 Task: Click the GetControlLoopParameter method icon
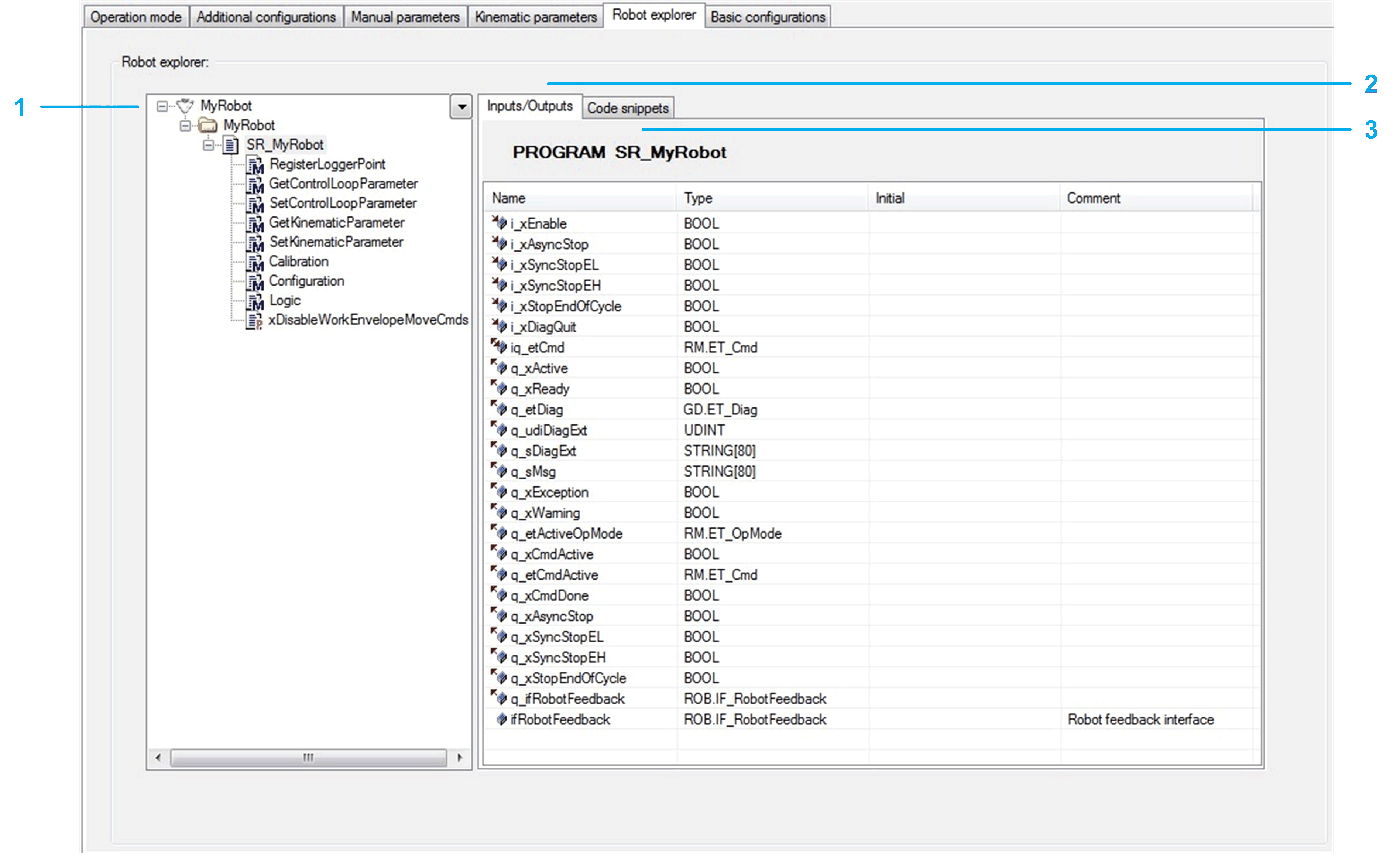(255, 184)
